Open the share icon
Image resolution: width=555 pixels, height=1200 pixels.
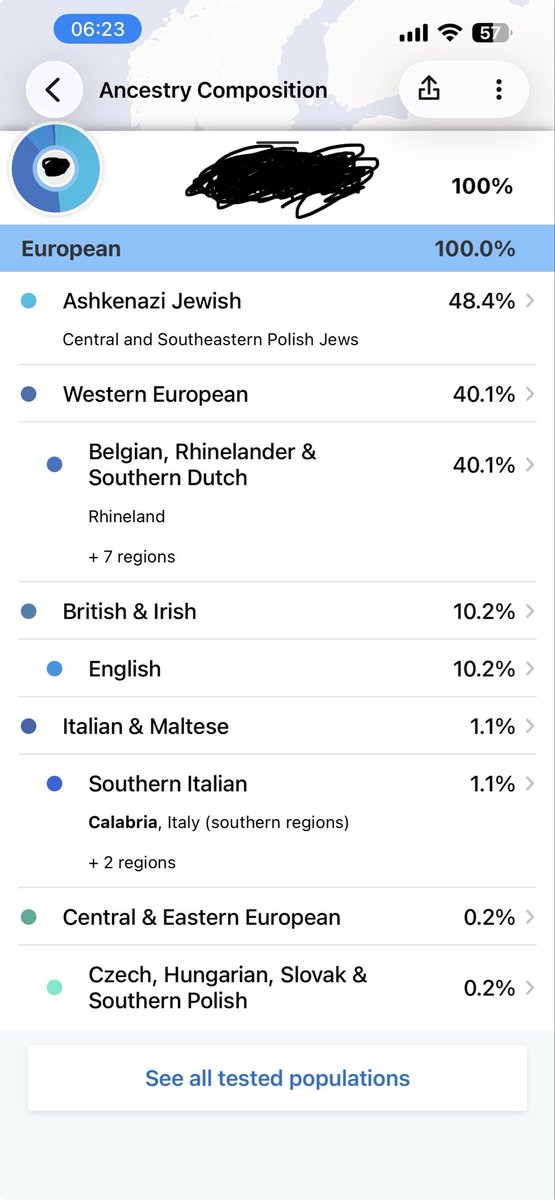[x=428, y=90]
